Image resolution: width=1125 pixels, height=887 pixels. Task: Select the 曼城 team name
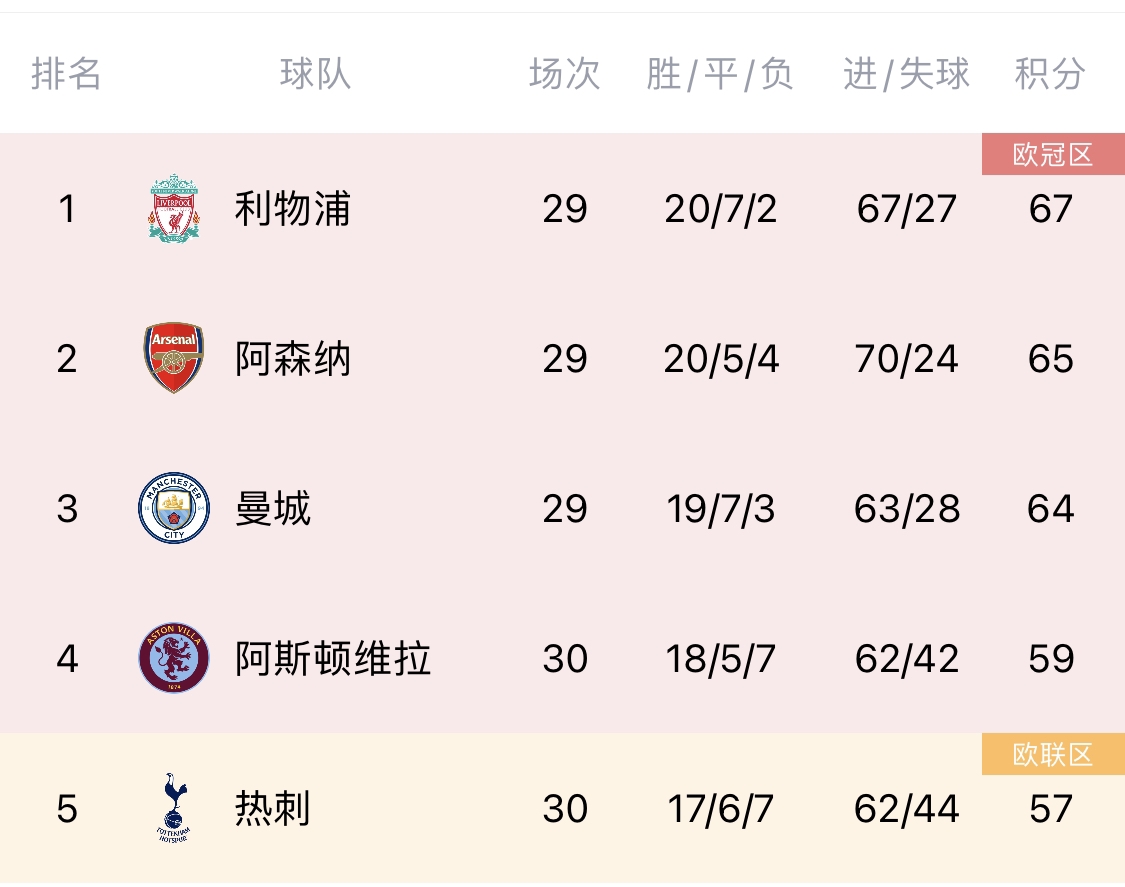[273, 509]
